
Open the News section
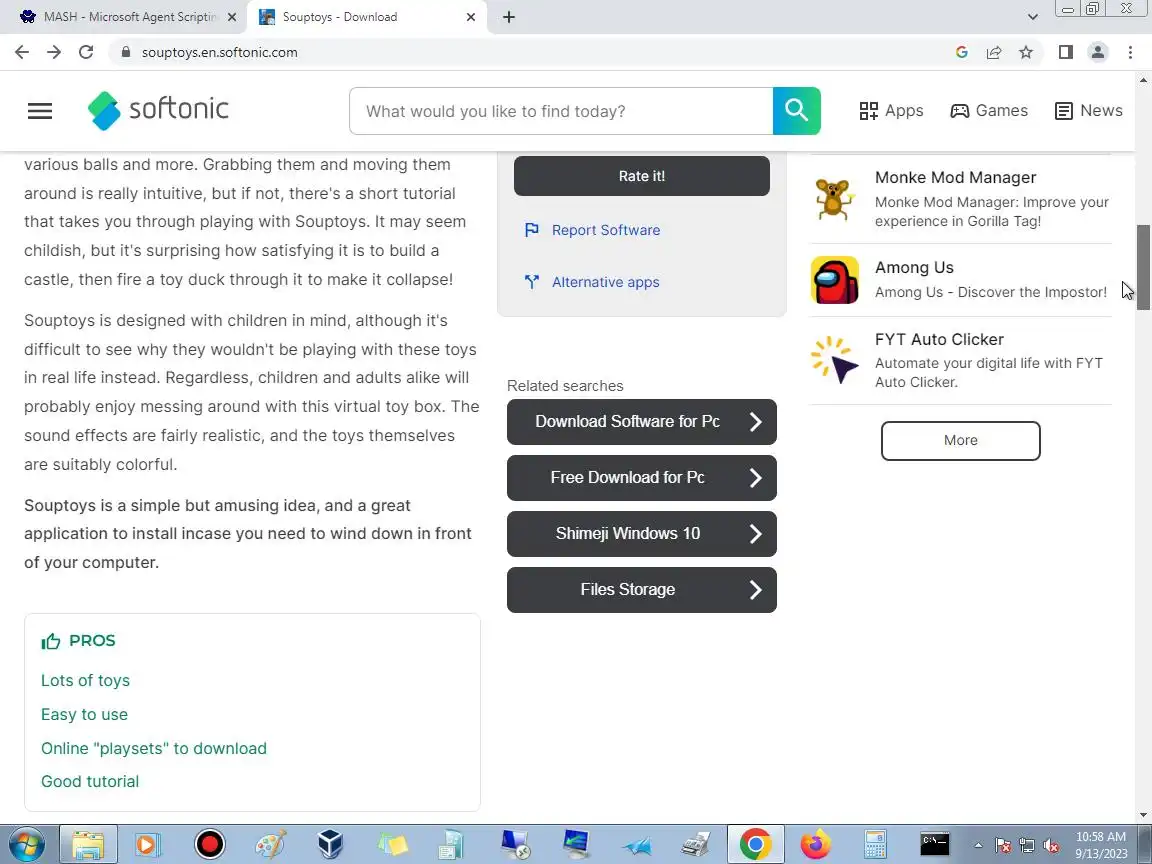pos(1088,111)
